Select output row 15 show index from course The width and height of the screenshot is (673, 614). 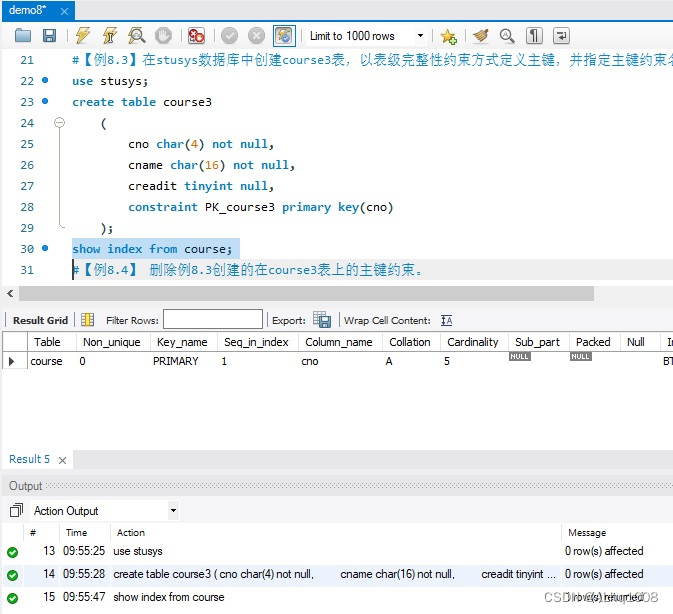point(337,597)
